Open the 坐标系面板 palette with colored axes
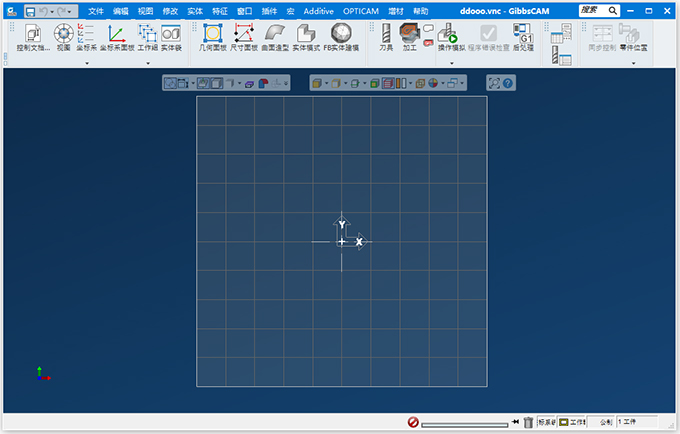680x434 pixels. click(117, 38)
